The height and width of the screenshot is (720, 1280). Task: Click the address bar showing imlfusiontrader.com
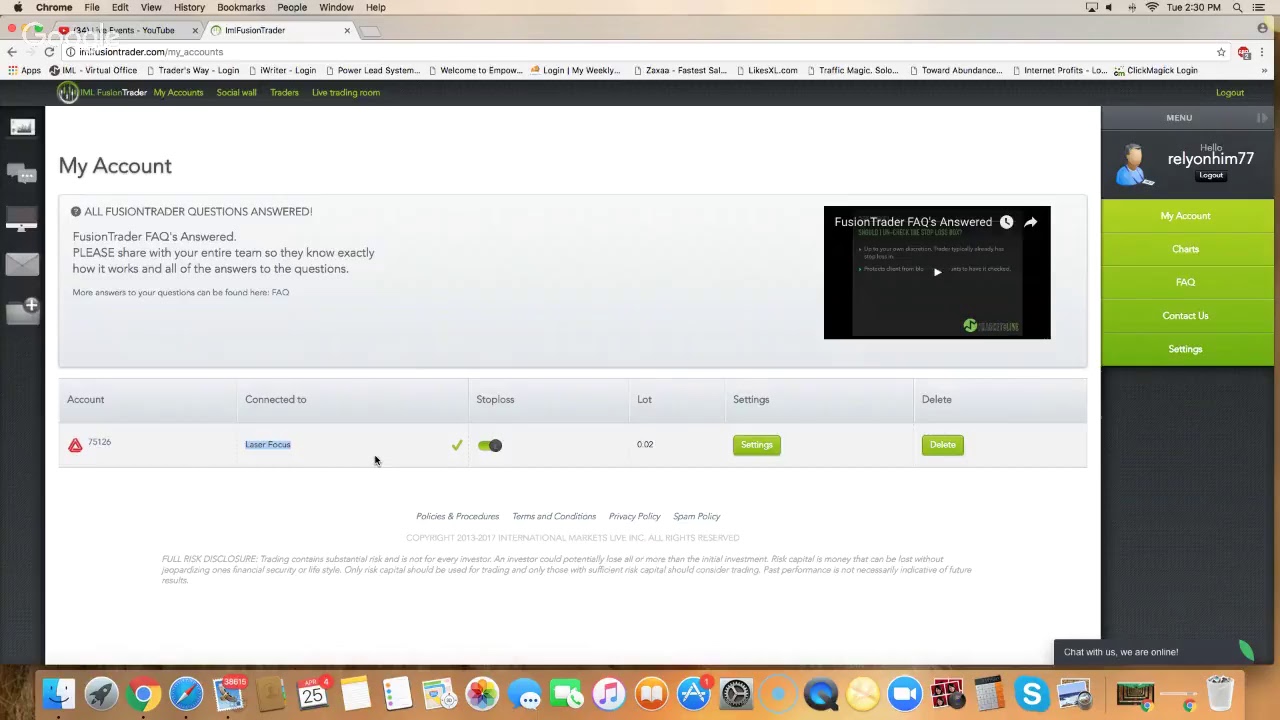coord(640,52)
